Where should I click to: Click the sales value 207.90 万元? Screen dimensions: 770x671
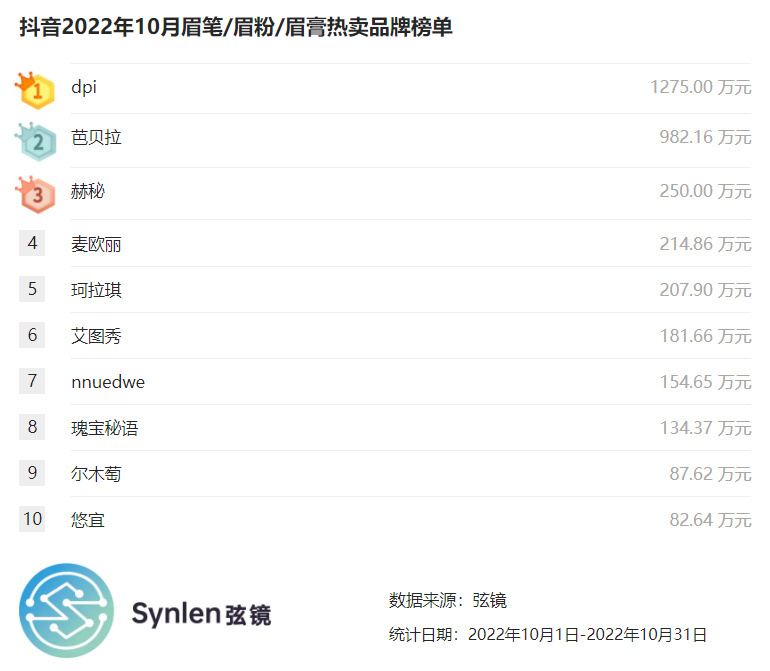[x=706, y=290]
